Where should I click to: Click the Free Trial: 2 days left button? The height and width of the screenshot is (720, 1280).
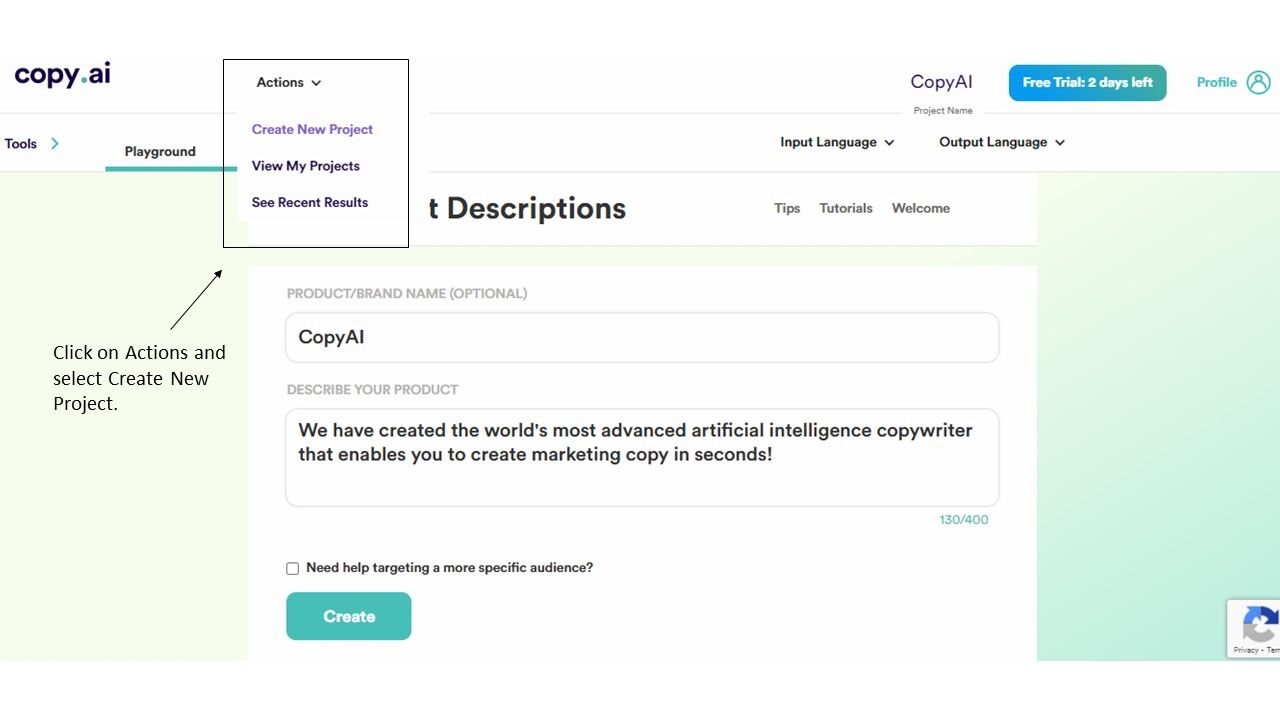1087,83
